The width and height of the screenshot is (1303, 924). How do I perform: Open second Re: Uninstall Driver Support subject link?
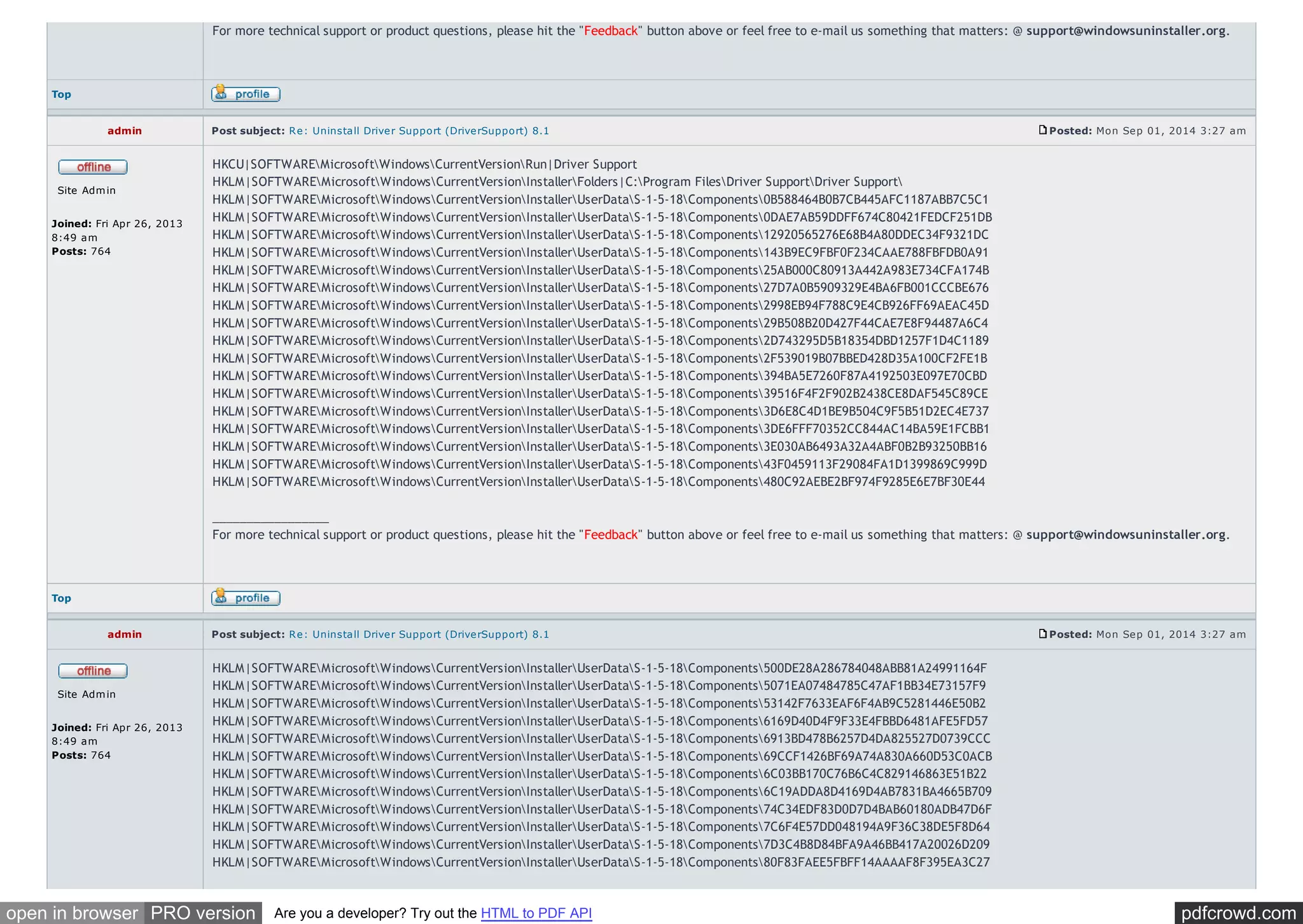pyautogui.click(x=419, y=634)
